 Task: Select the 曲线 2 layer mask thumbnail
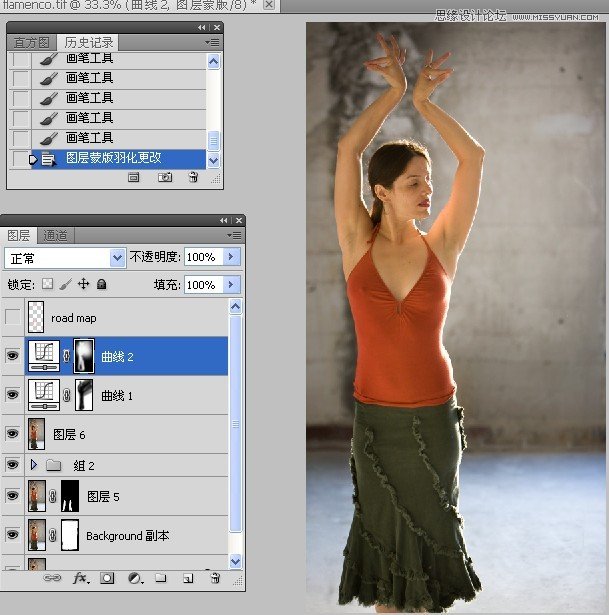[84, 356]
